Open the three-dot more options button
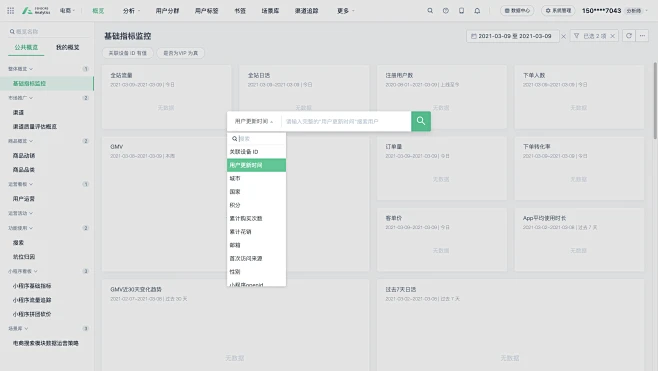The width and height of the screenshot is (658, 371). [642, 36]
